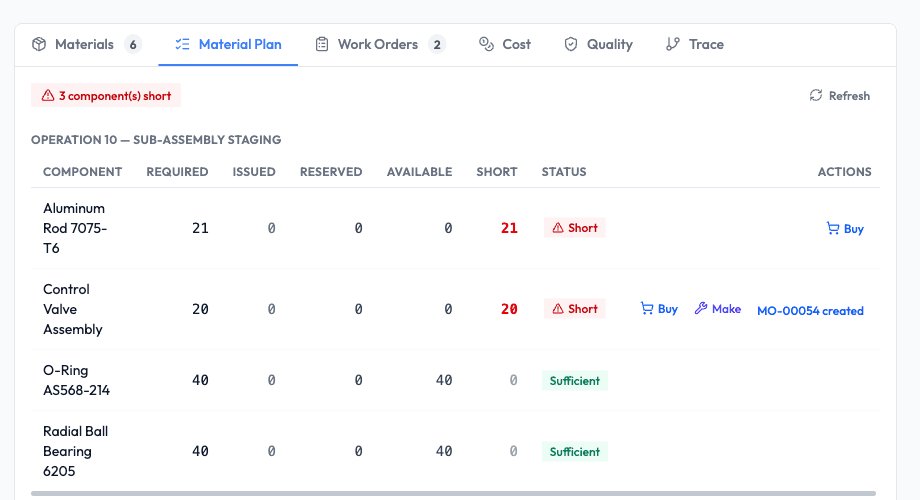
Task: Click the Work Orders count badge 2
Action: [x=437, y=45]
